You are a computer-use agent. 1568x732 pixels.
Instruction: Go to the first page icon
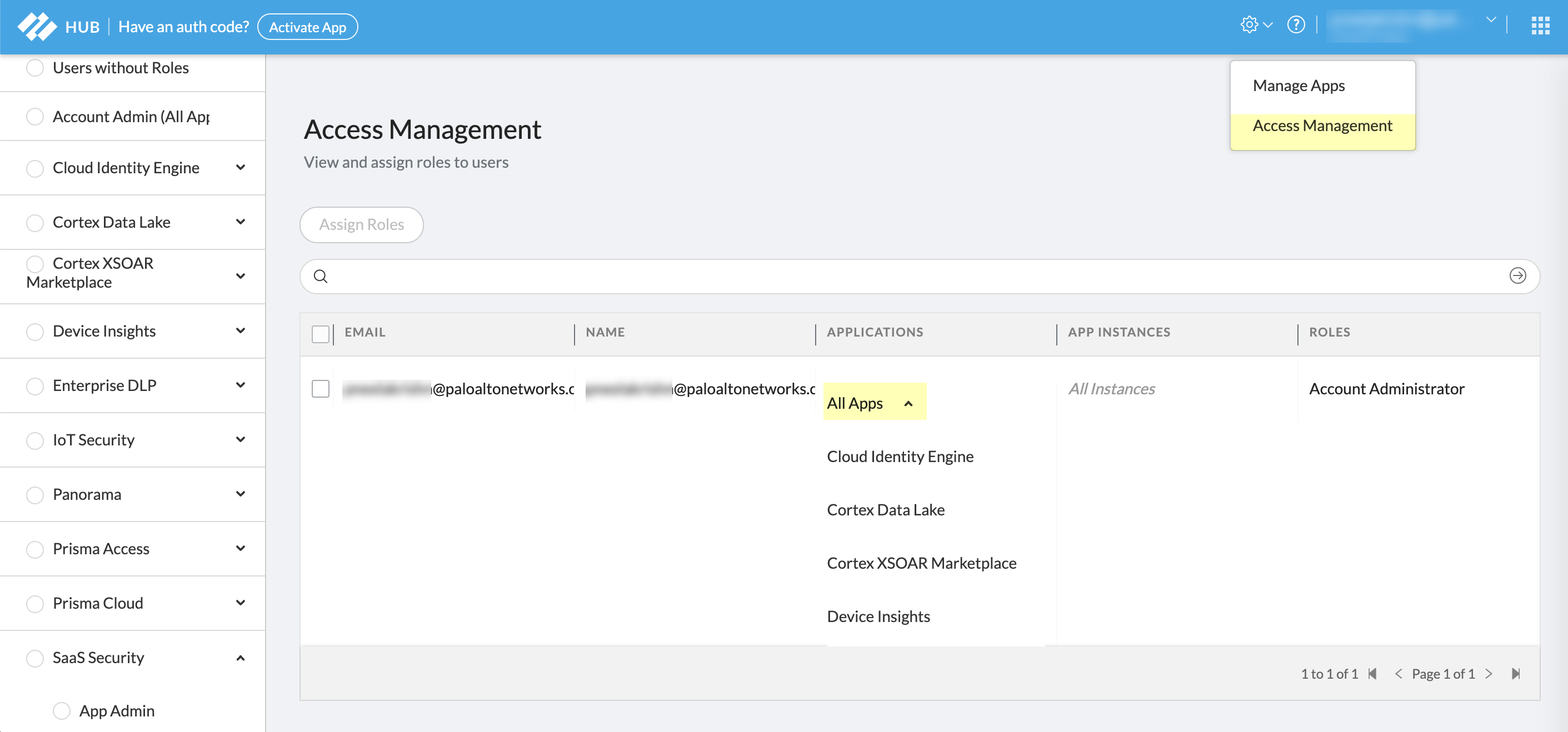[1372, 674]
